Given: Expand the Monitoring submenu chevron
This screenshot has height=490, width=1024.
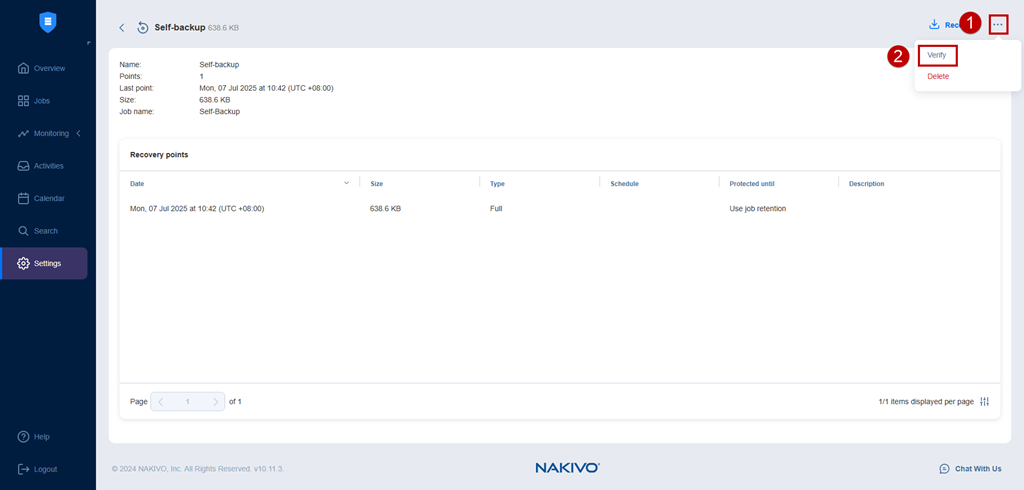Looking at the screenshot, I should tap(78, 133).
